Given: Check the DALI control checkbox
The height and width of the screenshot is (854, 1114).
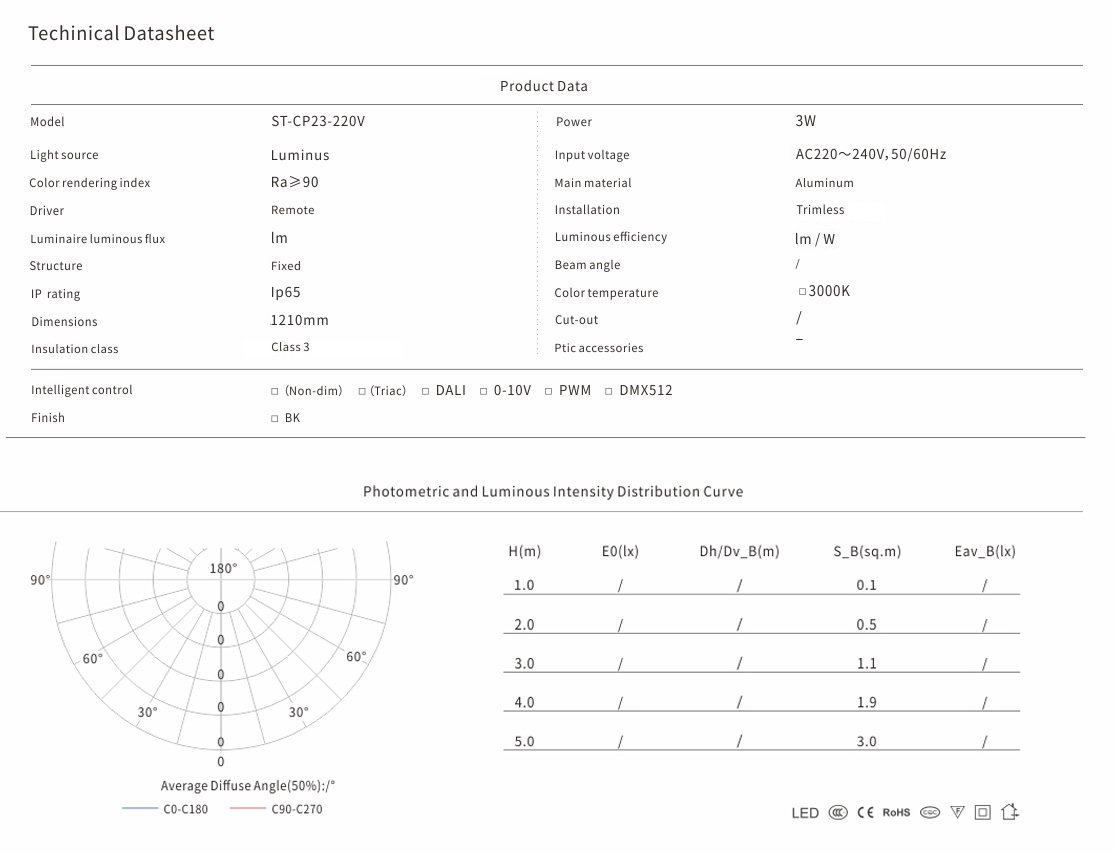Looking at the screenshot, I should [x=425, y=391].
